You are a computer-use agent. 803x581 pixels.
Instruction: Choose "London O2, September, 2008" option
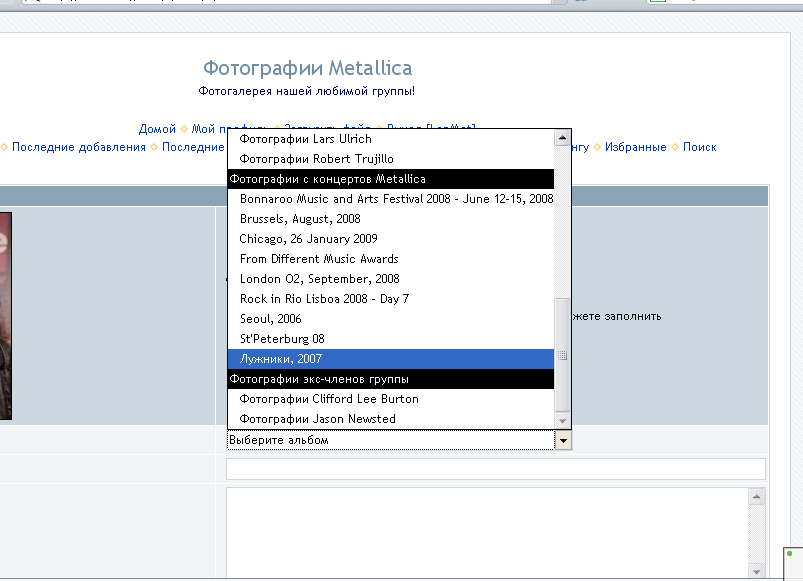point(319,279)
